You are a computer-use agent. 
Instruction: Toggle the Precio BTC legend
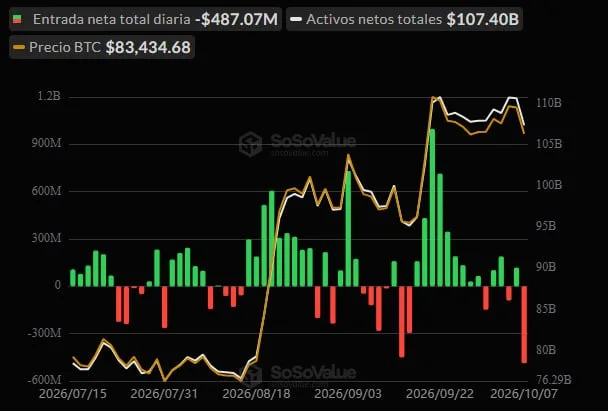point(102,47)
